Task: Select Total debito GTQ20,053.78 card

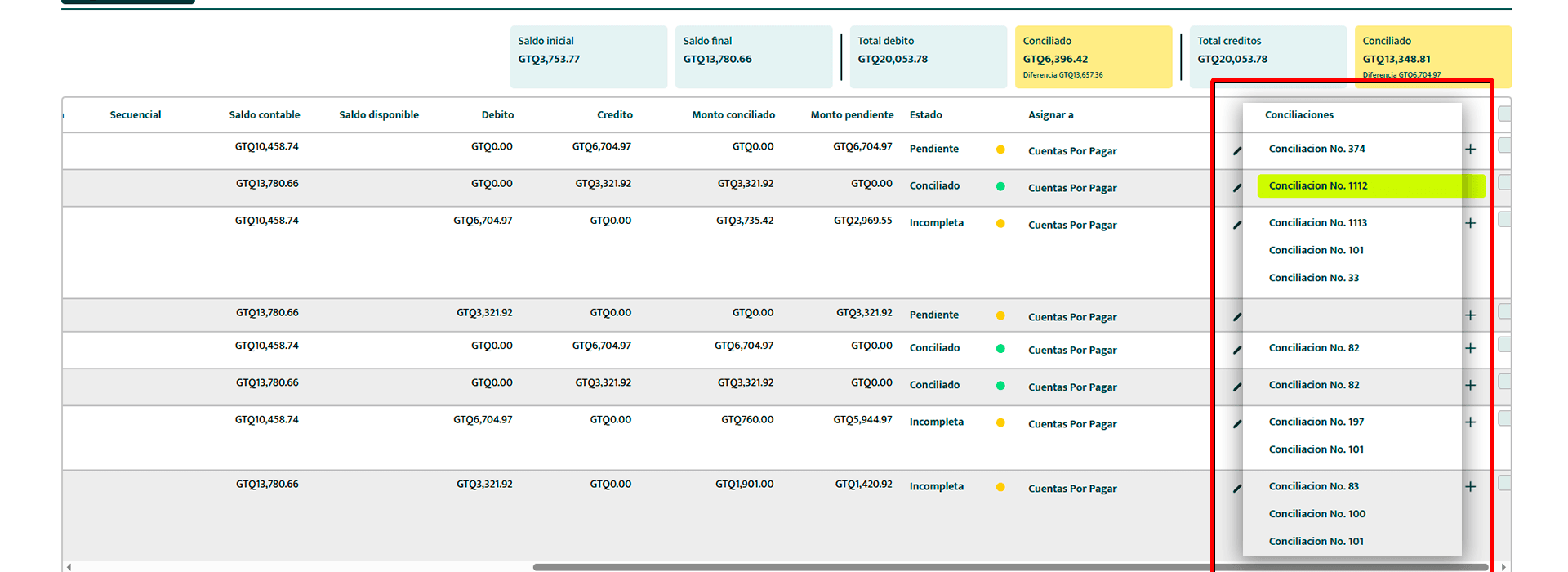Action: pyautogui.click(x=929, y=56)
